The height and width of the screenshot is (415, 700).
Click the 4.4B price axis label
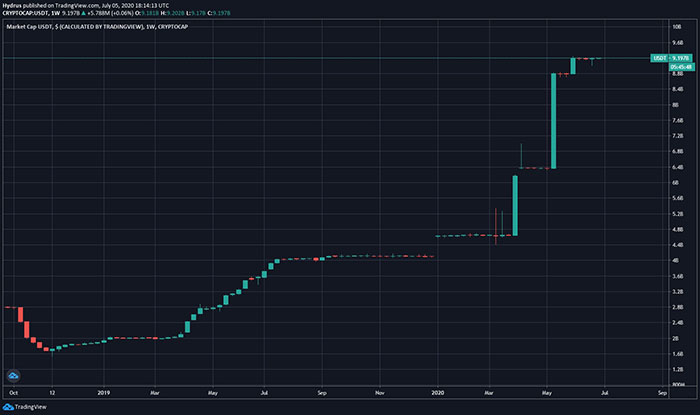pos(678,245)
